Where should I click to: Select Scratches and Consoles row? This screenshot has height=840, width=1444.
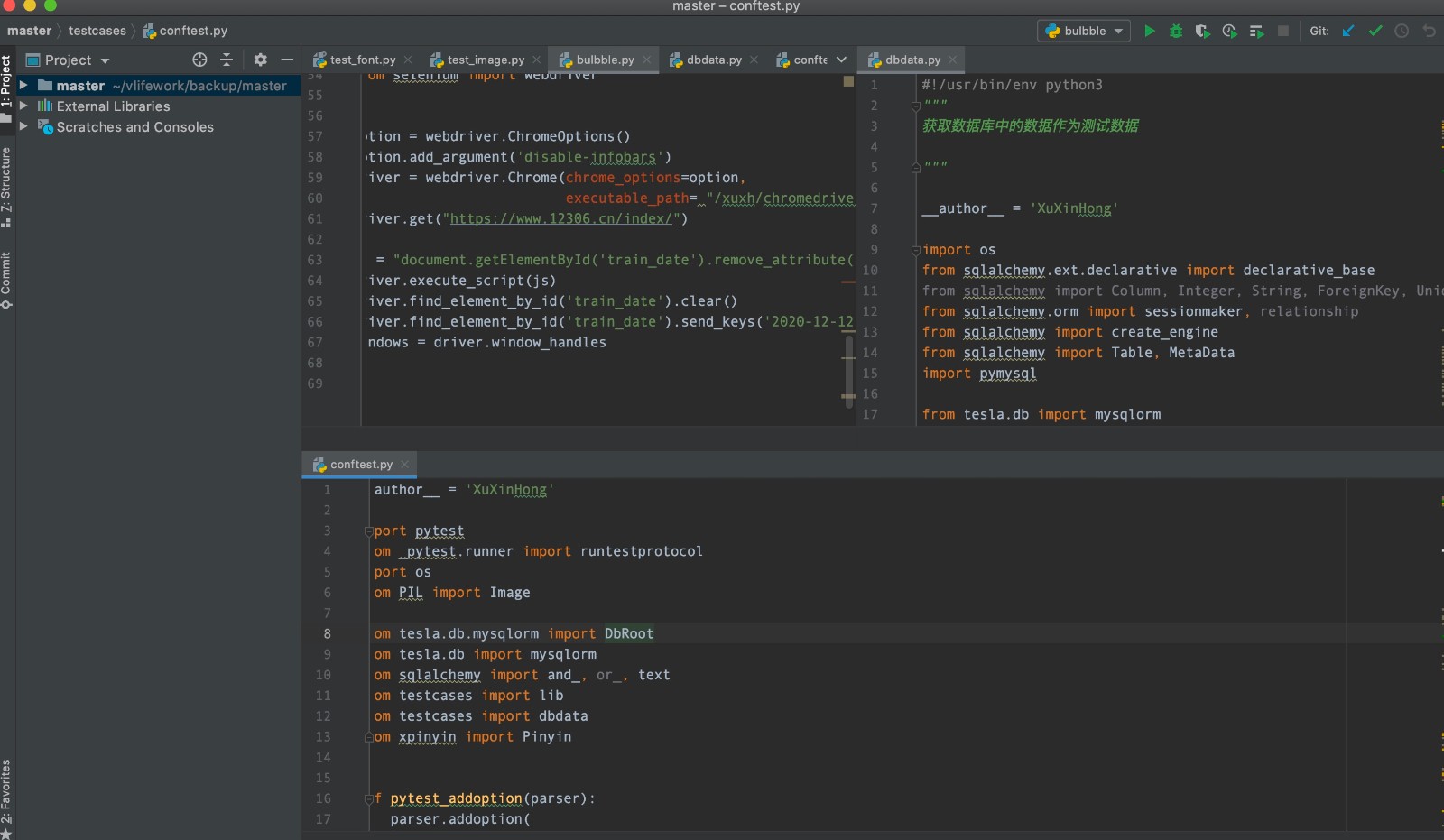[x=158, y=126]
